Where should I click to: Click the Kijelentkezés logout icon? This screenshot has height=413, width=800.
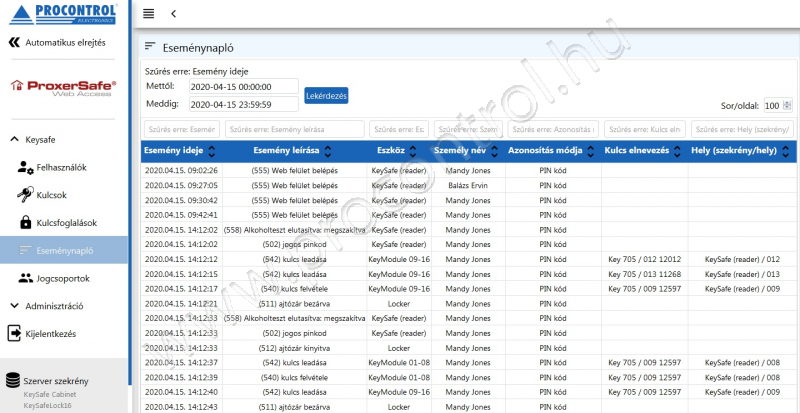coord(14,334)
